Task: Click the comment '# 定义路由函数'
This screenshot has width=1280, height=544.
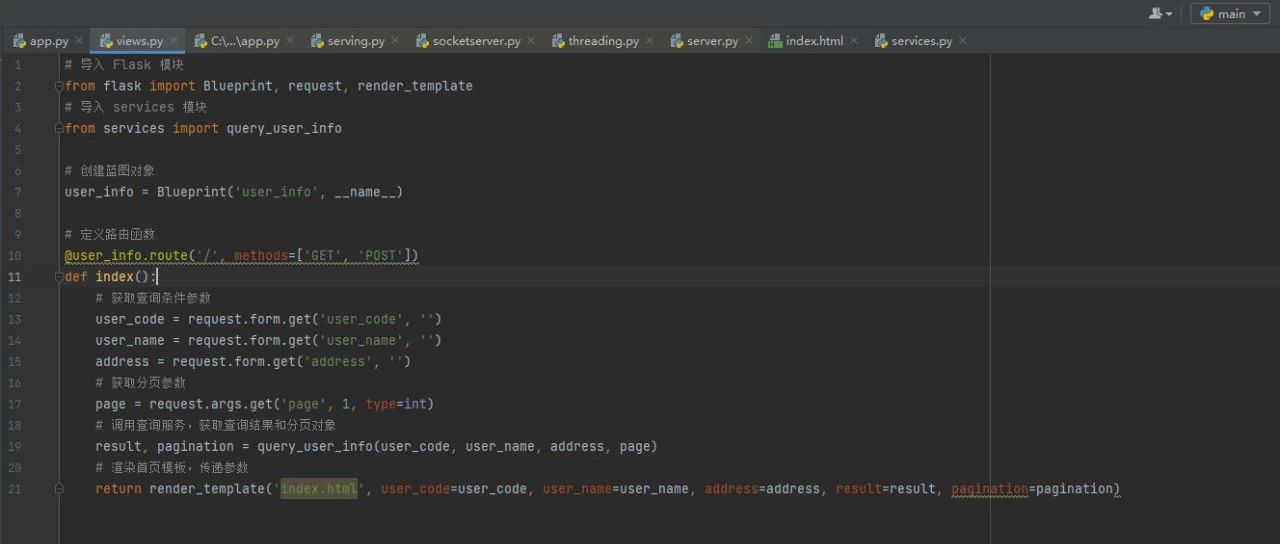Action: [x=110, y=234]
